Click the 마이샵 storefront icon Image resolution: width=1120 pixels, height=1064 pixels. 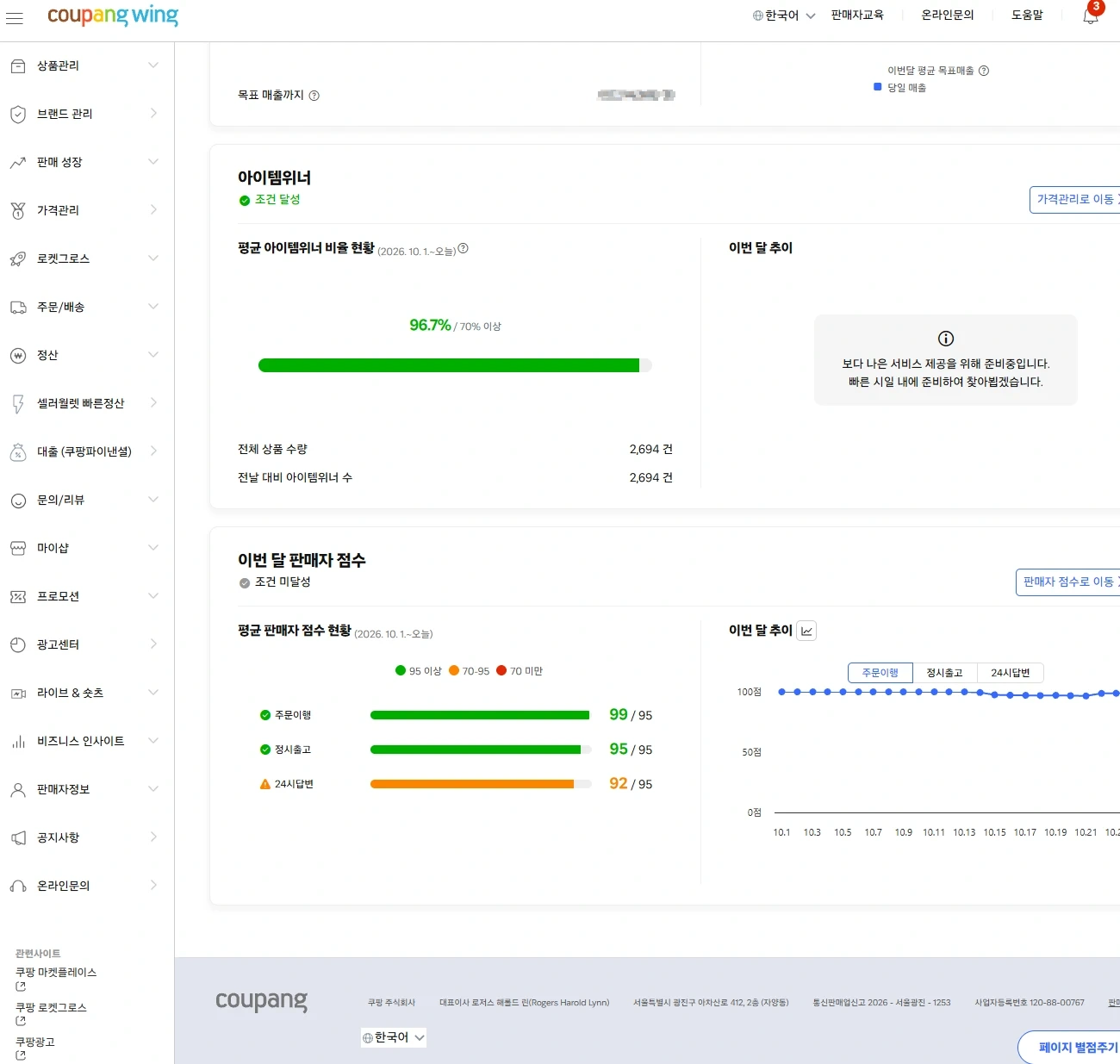coord(18,548)
